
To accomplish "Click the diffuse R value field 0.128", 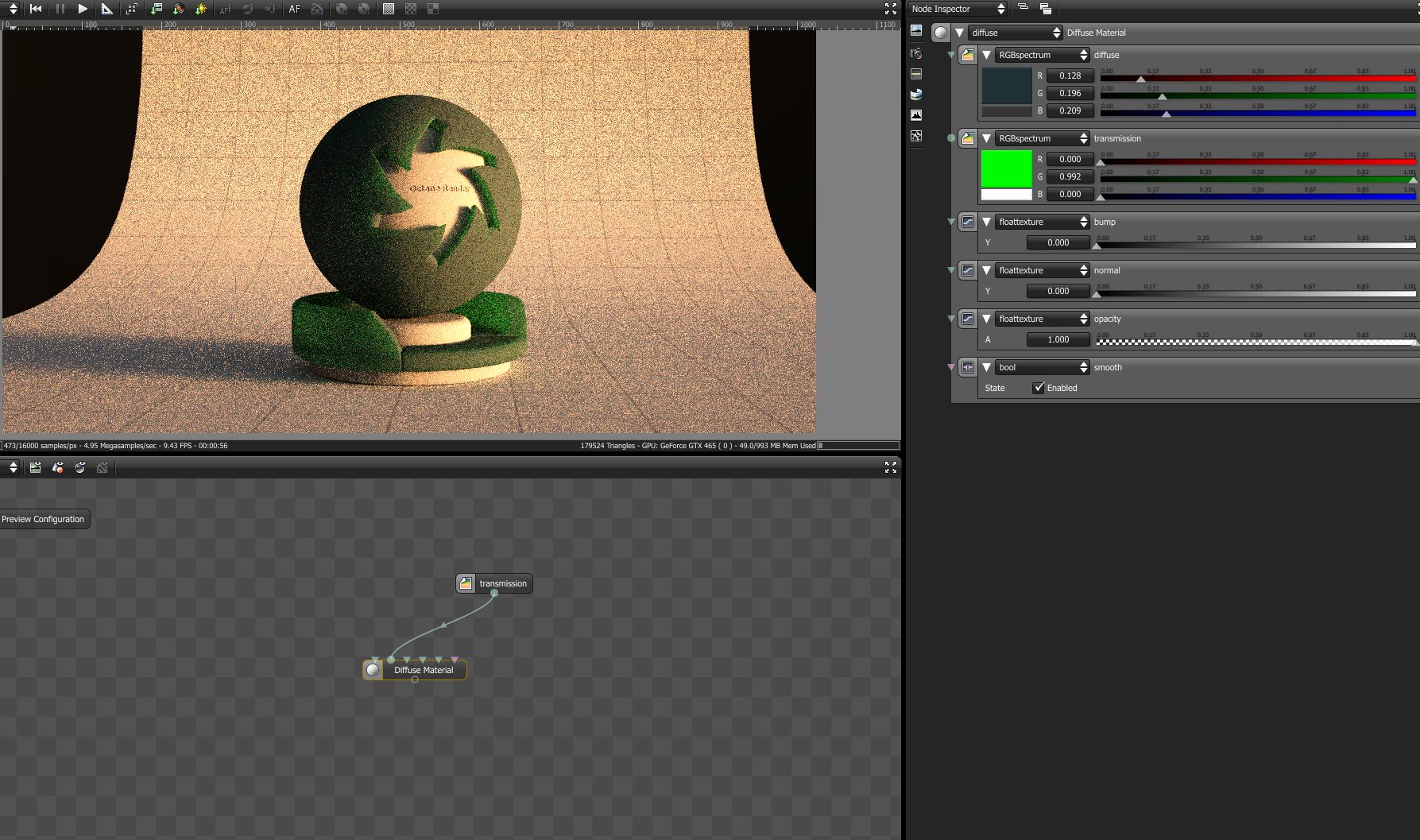I will tap(1070, 75).
